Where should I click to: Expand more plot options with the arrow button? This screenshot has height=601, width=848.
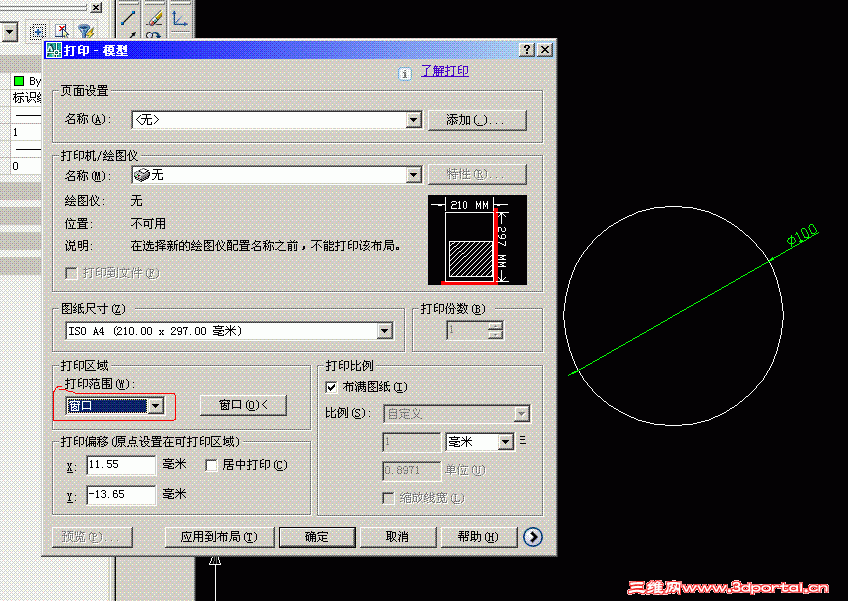(533, 537)
